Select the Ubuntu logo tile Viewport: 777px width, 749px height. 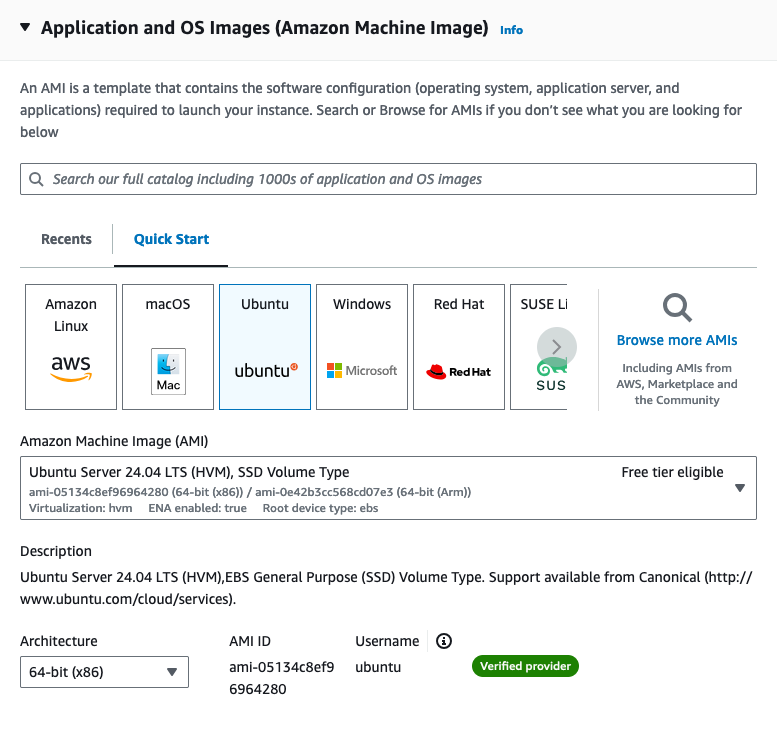(x=265, y=347)
